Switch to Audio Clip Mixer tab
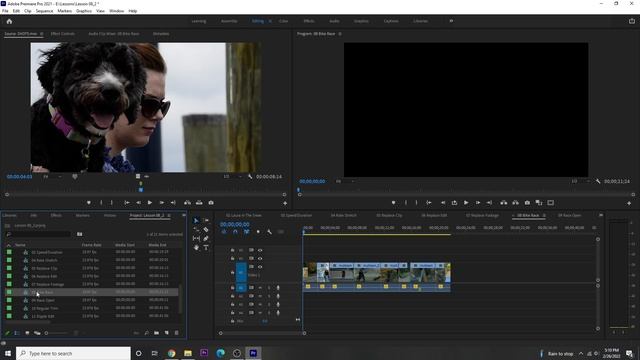 point(113,34)
